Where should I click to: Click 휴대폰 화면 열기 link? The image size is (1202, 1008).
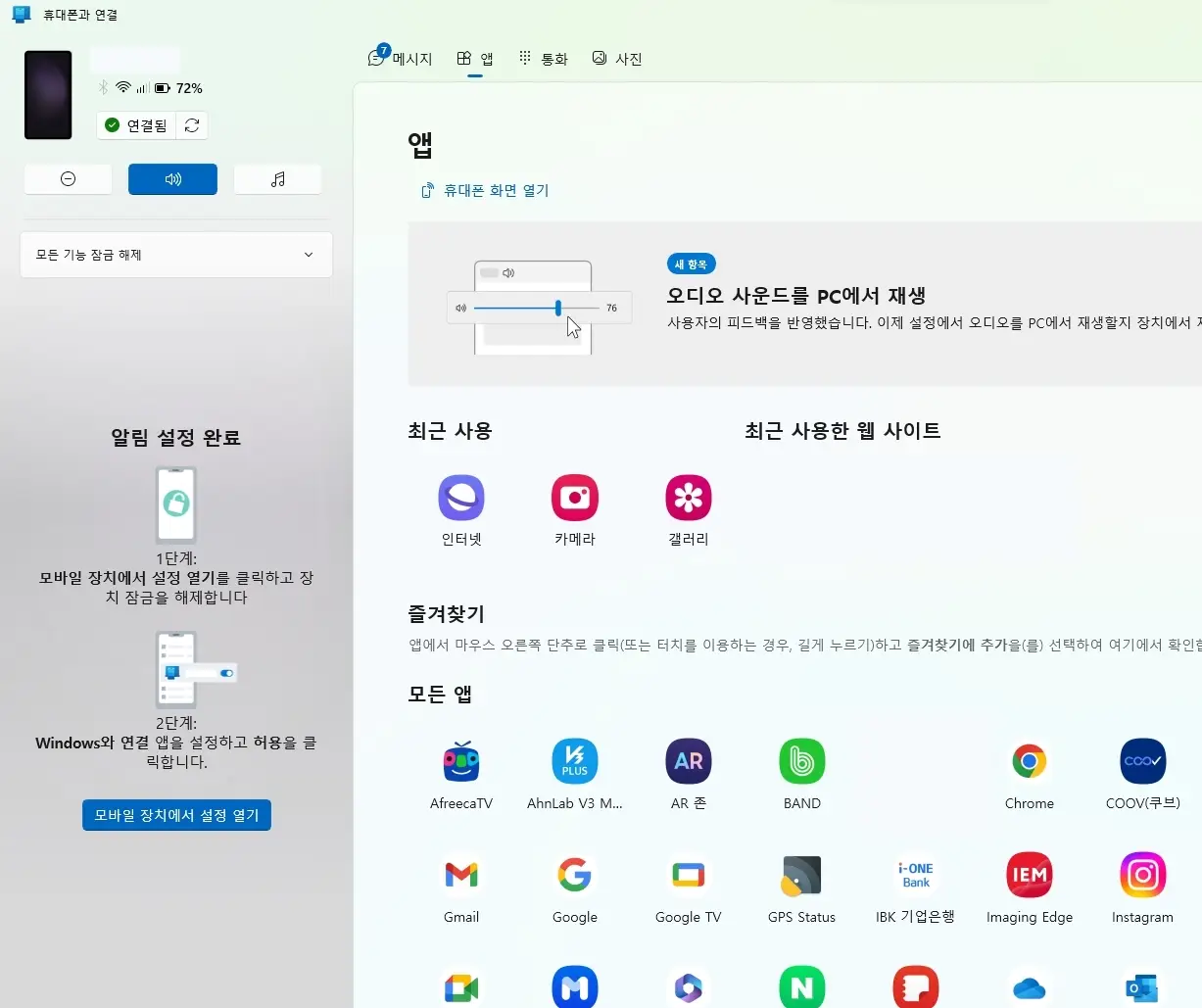(x=485, y=190)
